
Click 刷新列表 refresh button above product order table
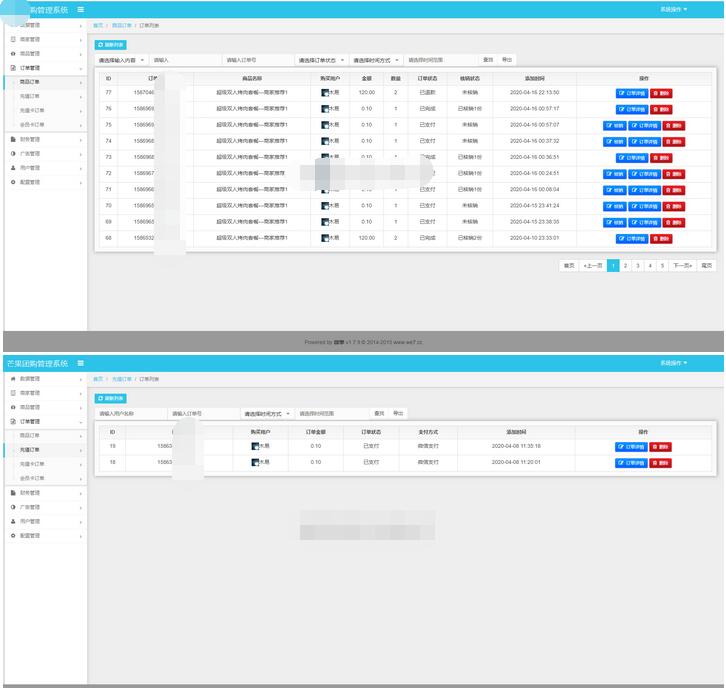(x=111, y=45)
